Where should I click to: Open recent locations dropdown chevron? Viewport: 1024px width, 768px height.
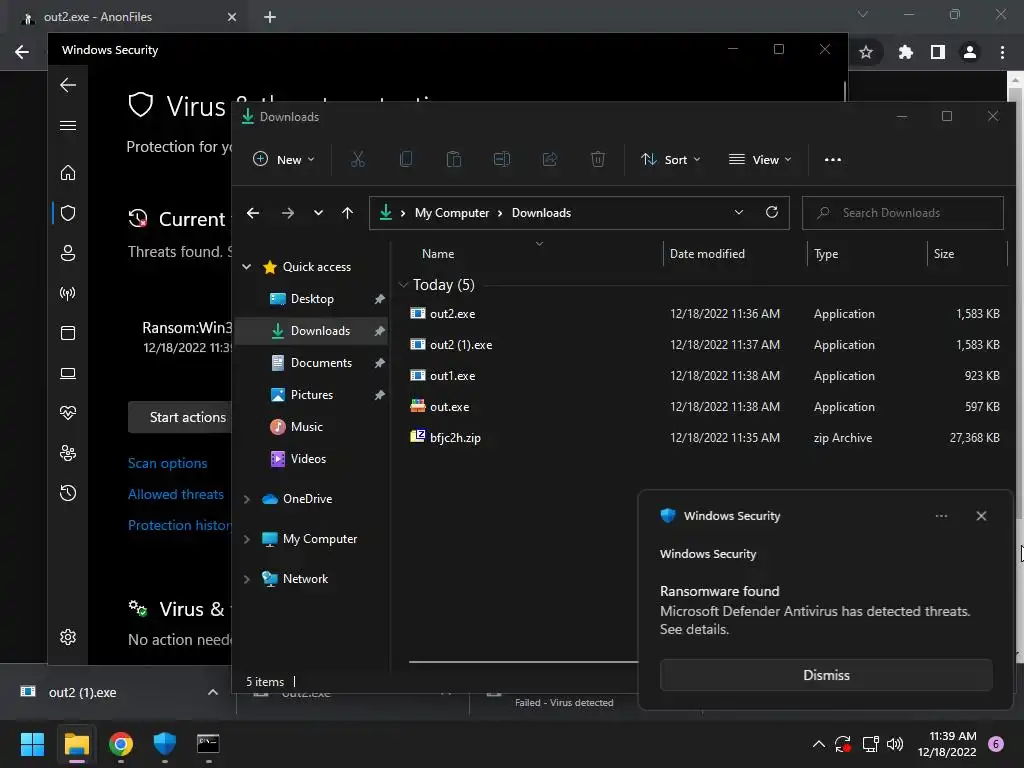click(318, 213)
